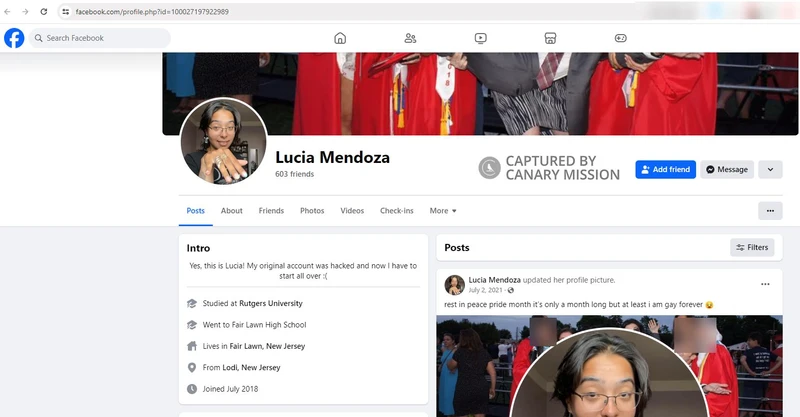The image size is (800, 417).
Task: Expand the chevron beside Message button
Action: coord(770,169)
